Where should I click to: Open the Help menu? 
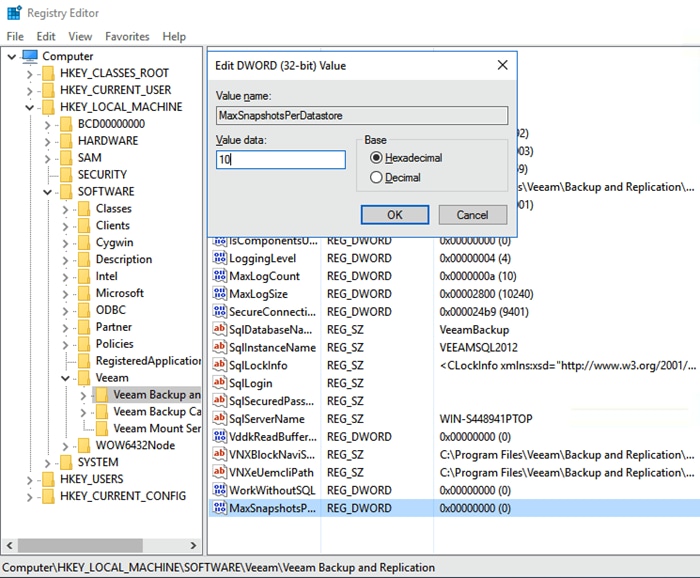pos(174,36)
